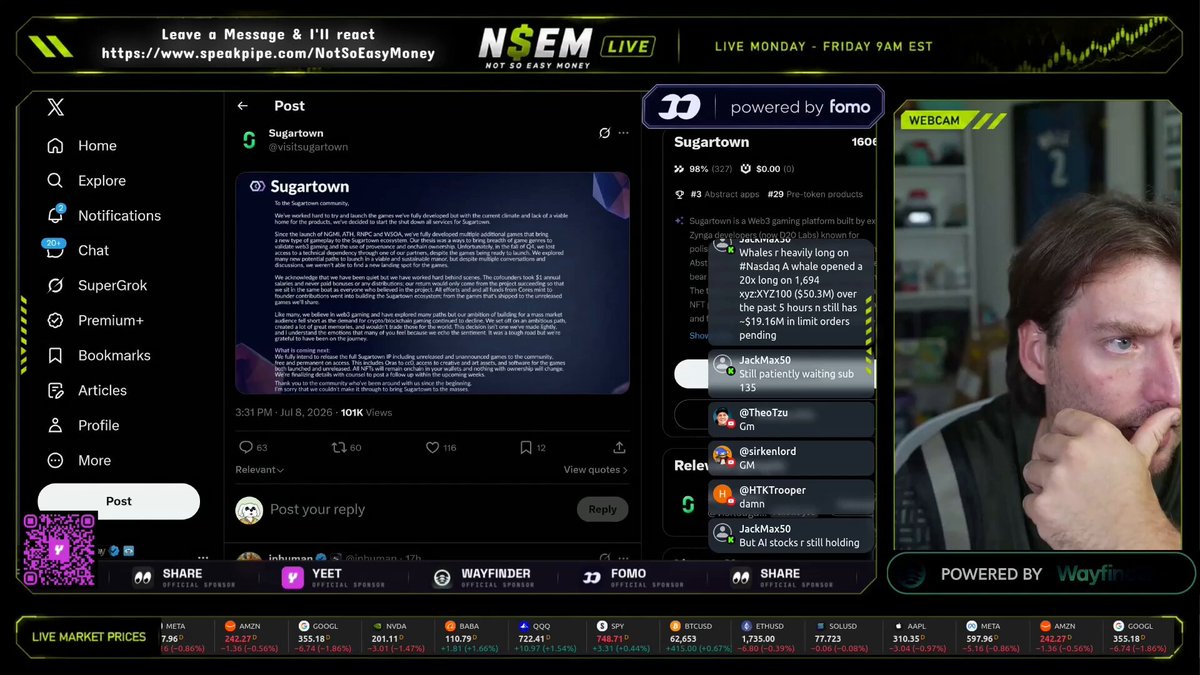Click 98% rating in fomo panel
This screenshot has height=675, width=1200.
tap(703, 169)
